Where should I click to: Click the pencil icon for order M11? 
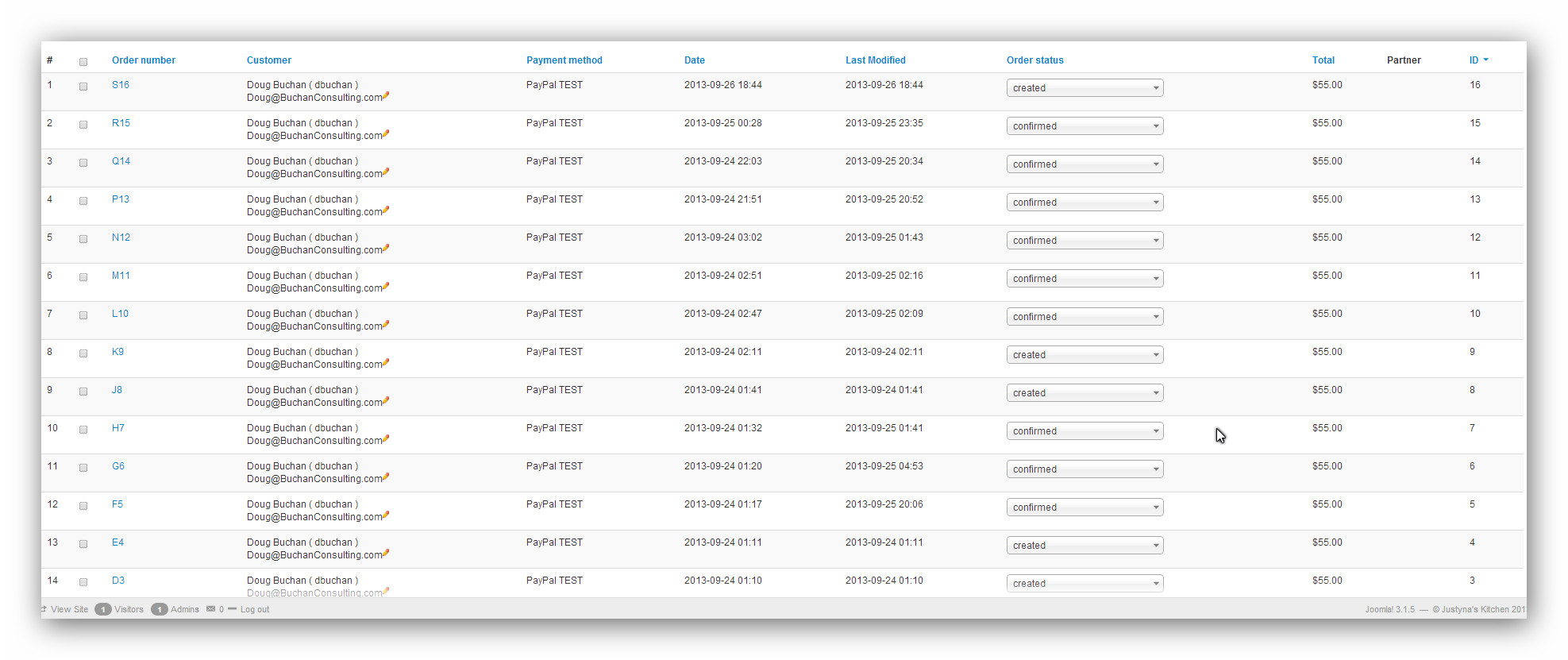click(x=386, y=287)
